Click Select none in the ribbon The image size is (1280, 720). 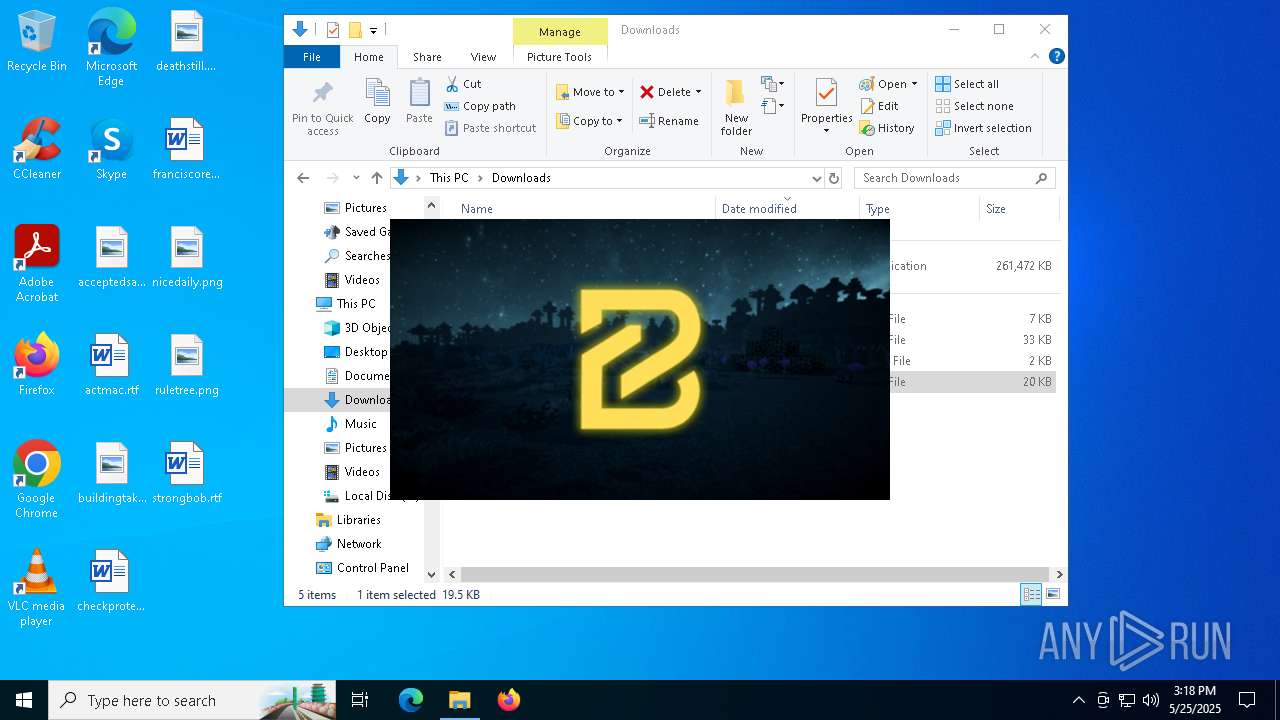(974, 106)
